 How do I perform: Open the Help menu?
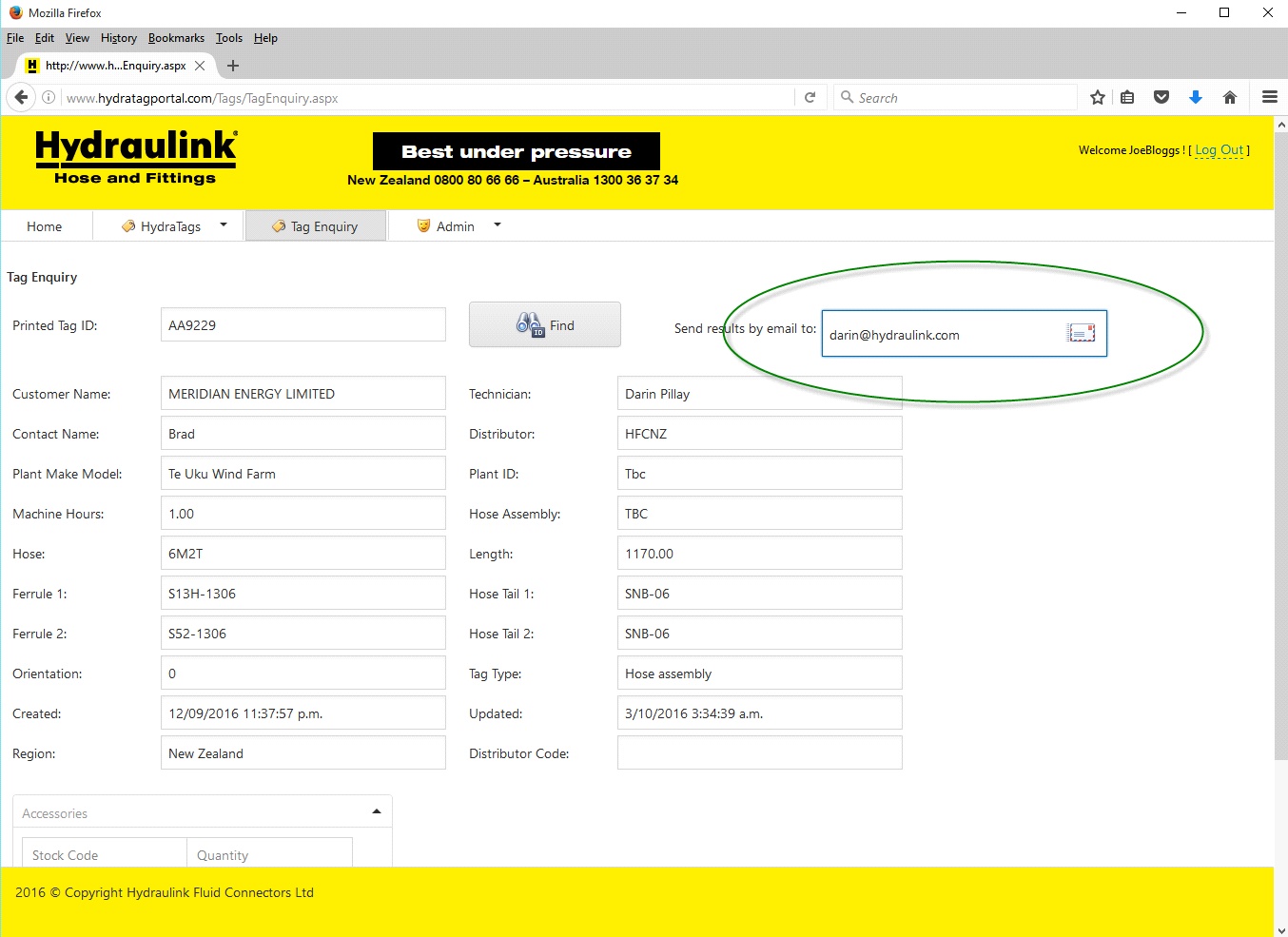[x=265, y=38]
